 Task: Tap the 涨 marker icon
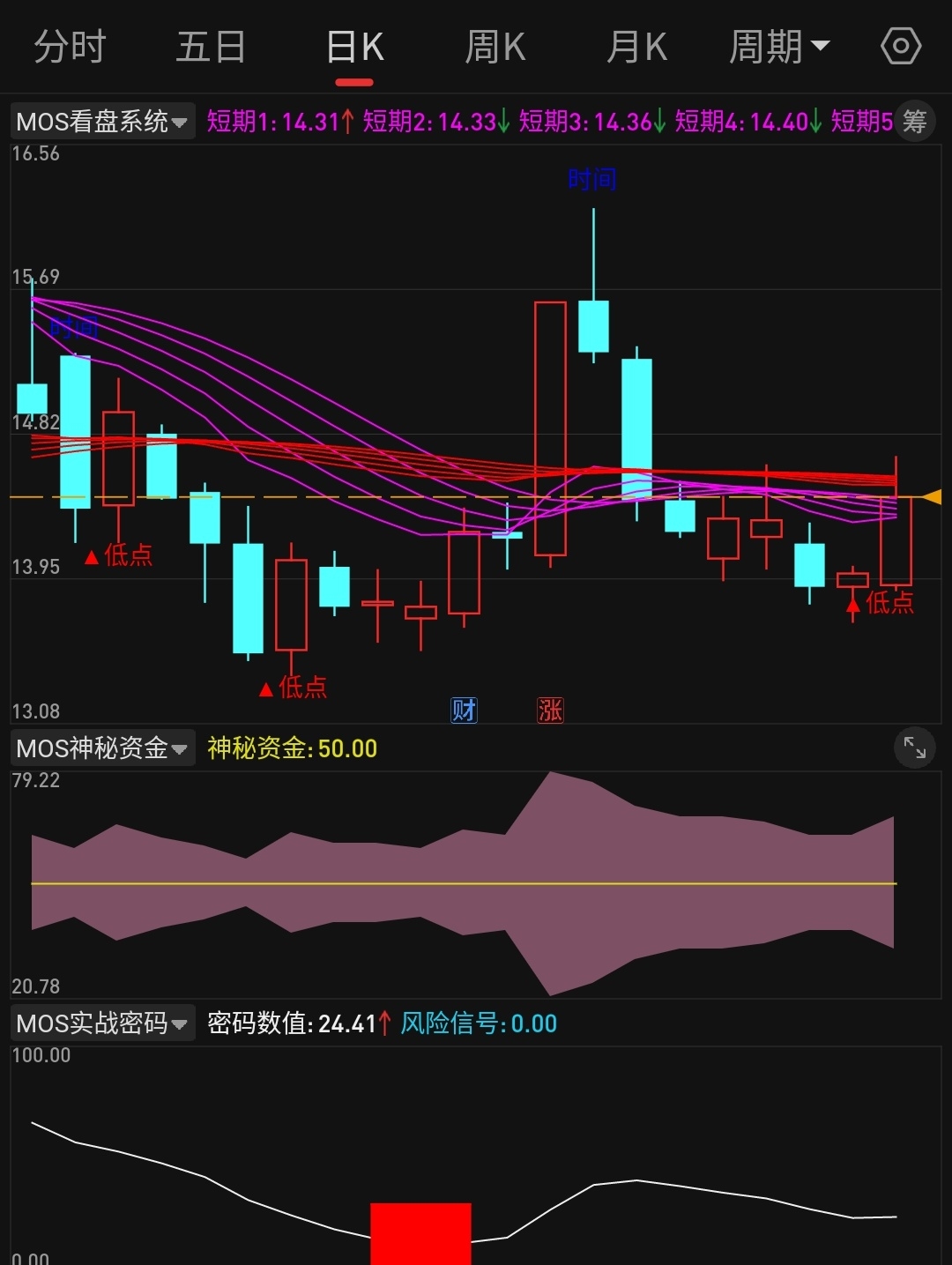coord(550,710)
